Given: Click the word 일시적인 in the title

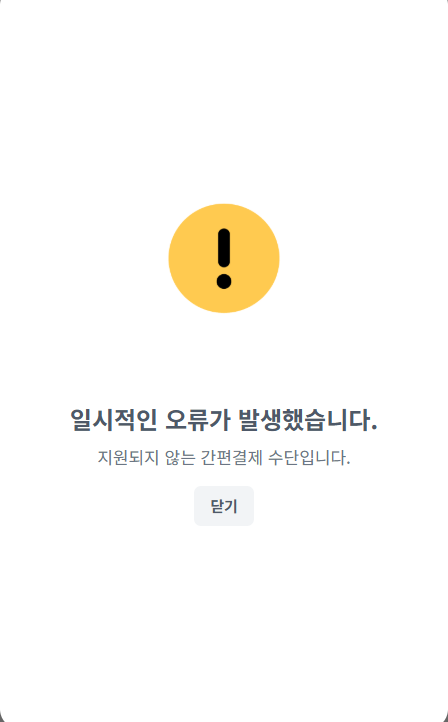Looking at the screenshot, I should [114, 419].
